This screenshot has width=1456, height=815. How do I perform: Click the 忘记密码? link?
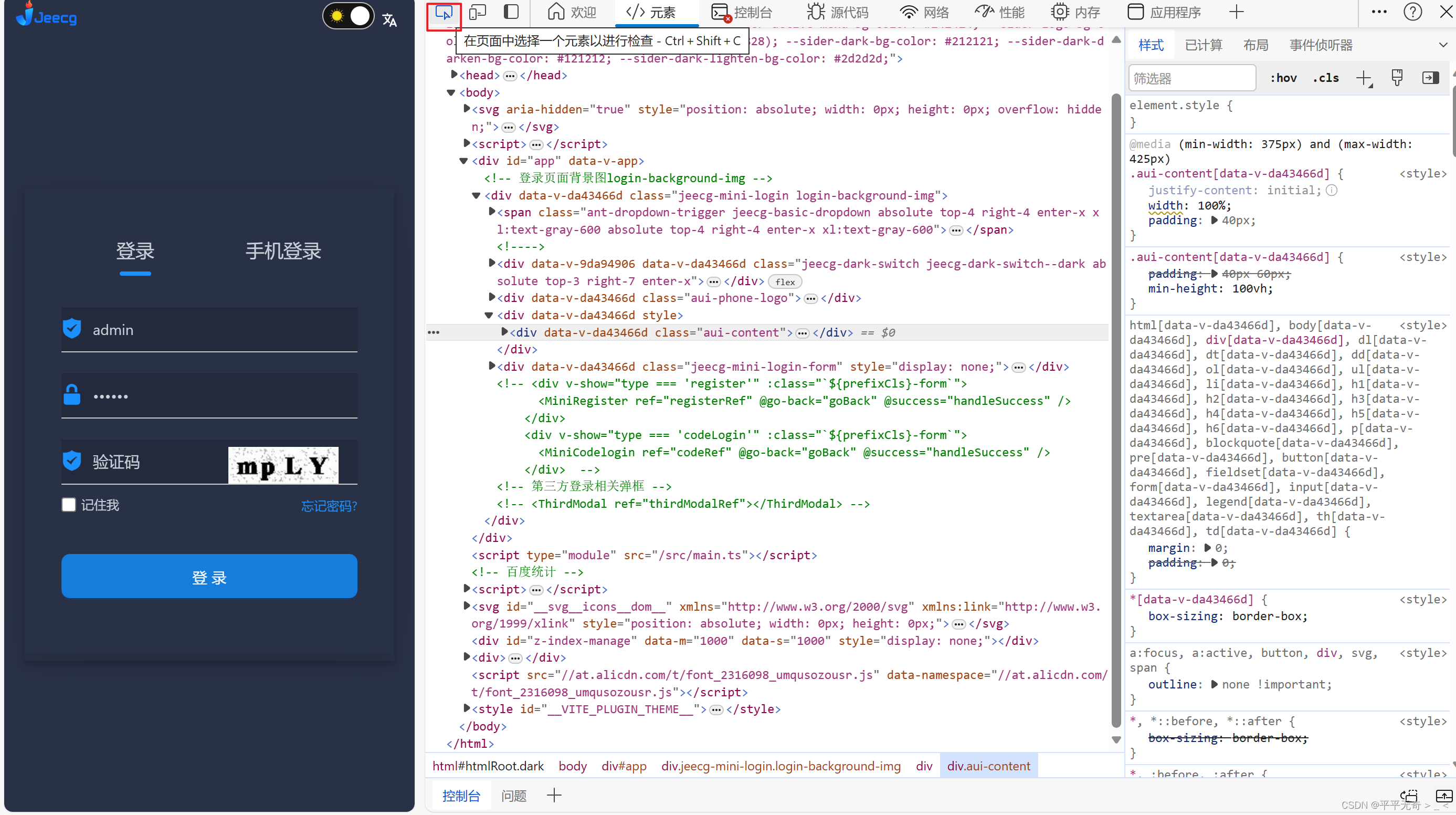(x=329, y=506)
